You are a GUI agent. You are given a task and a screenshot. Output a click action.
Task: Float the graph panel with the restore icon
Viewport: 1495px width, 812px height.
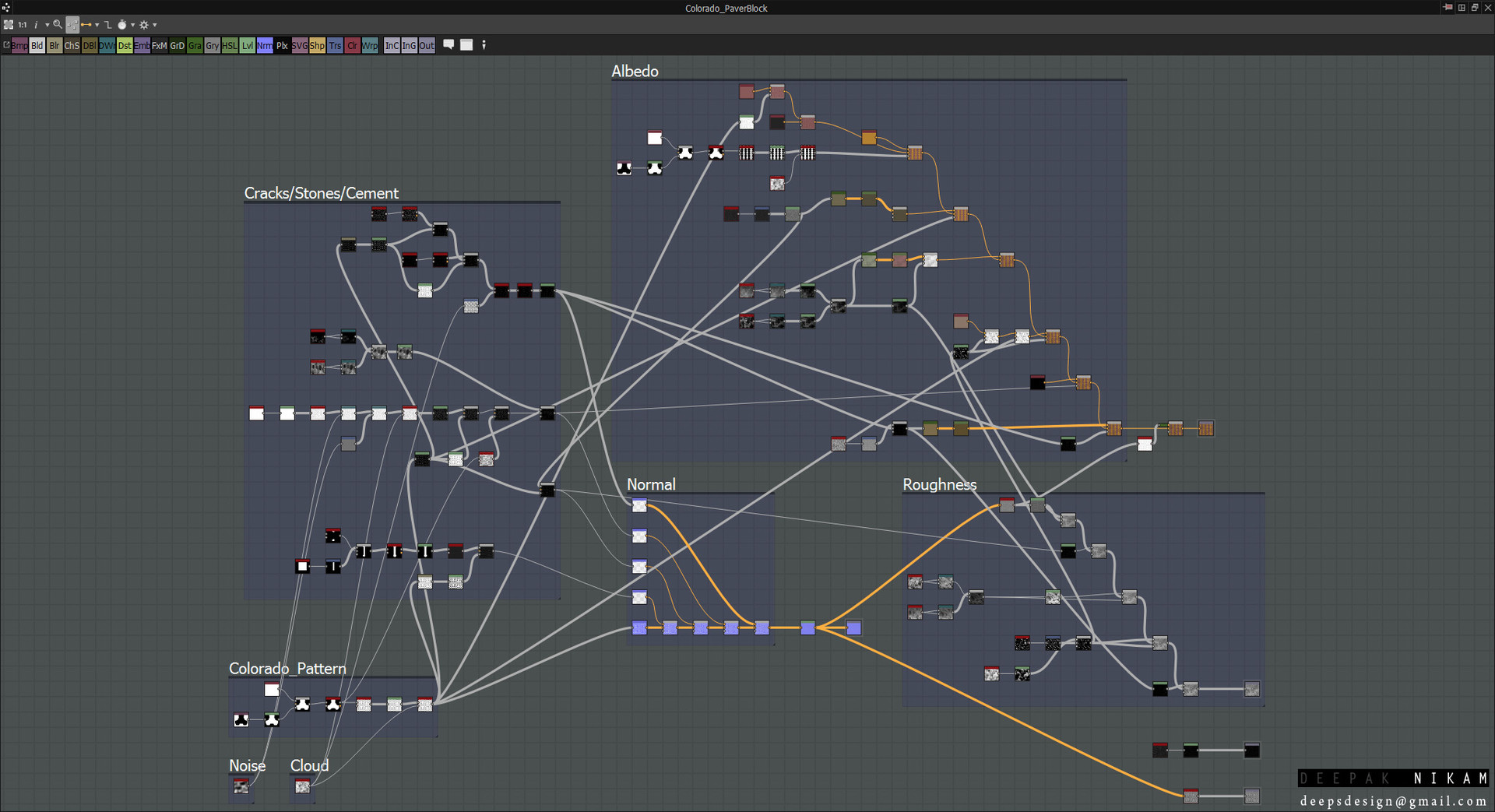(1475, 8)
